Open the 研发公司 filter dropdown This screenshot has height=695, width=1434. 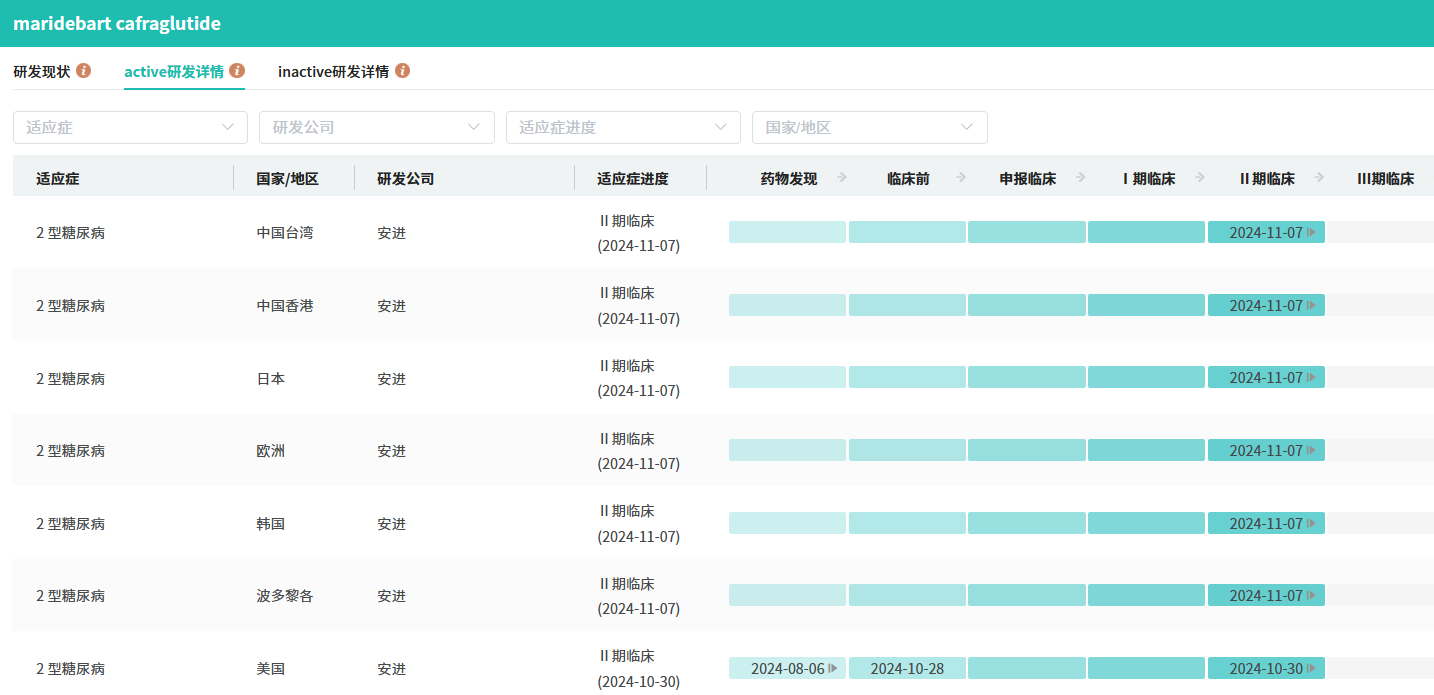click(x=377, y=127)
